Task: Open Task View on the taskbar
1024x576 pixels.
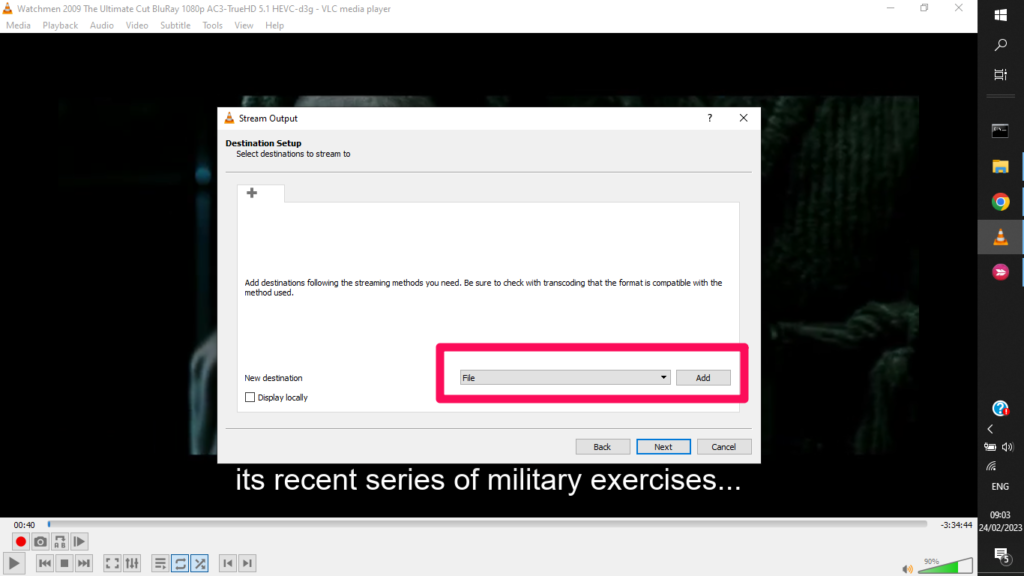Action: (1000, 74)
